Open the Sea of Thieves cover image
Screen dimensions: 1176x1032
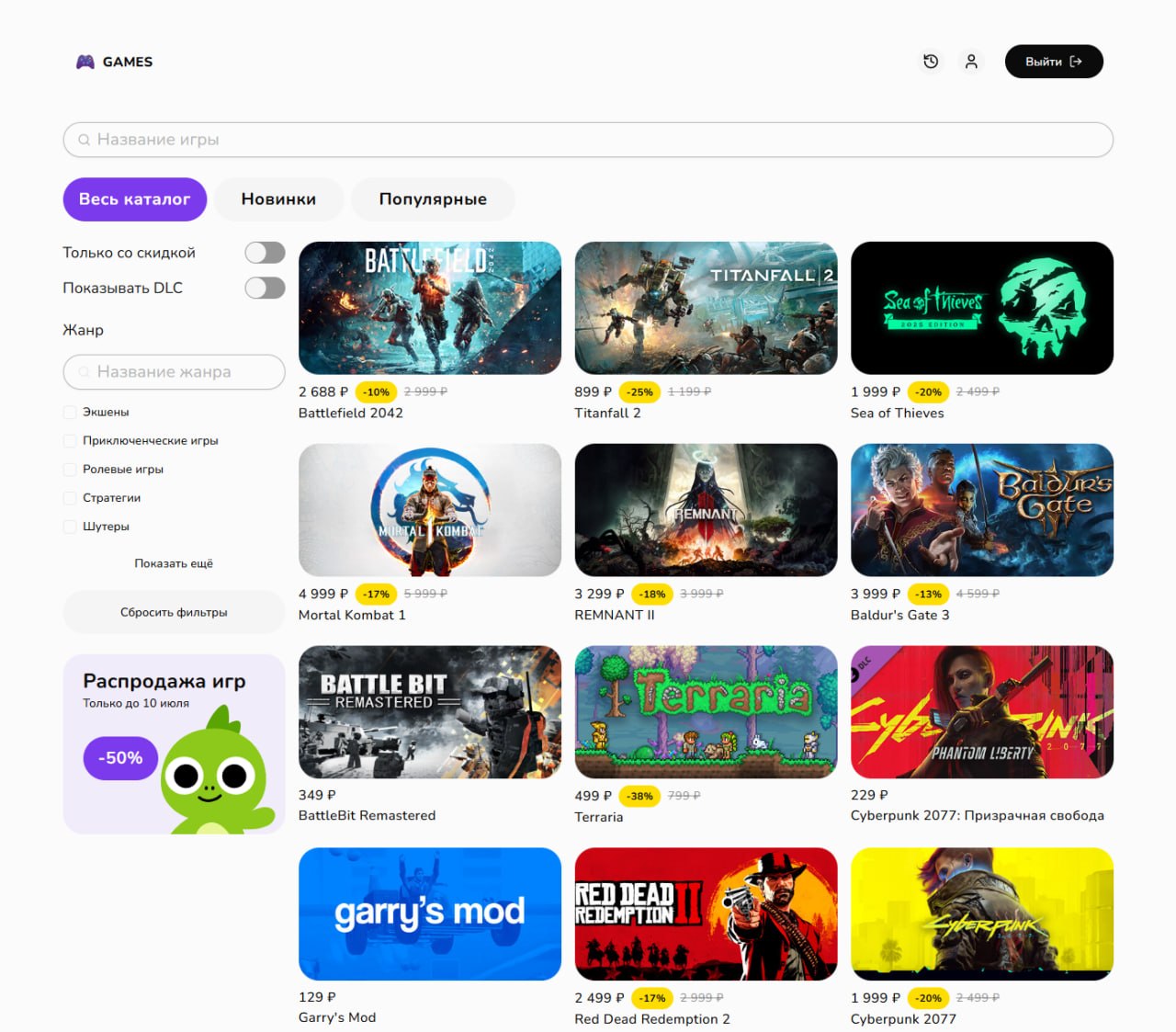pos(982,308)
